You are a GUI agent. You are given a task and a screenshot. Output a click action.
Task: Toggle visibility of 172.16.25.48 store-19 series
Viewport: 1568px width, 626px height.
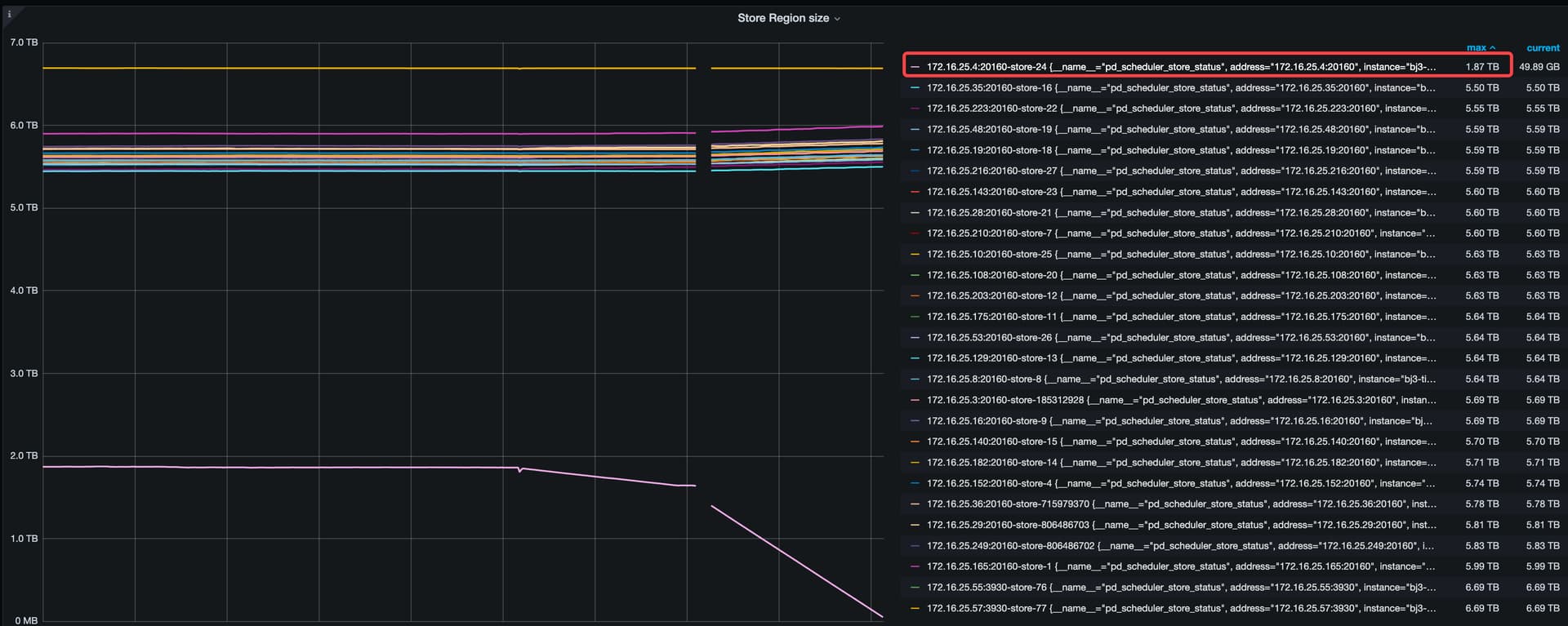pyautogui.click(x=1180, y=130)
